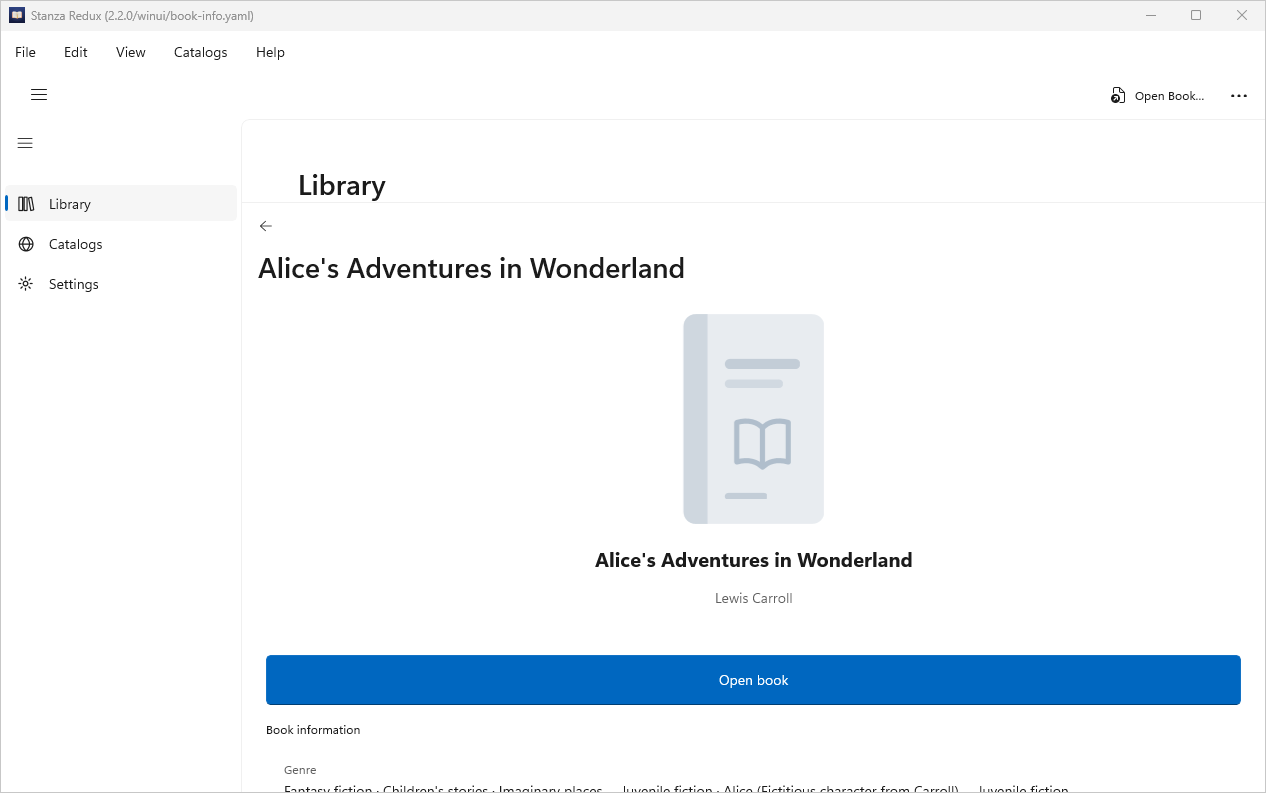Open the Catalogs menu

coord(201,52)
